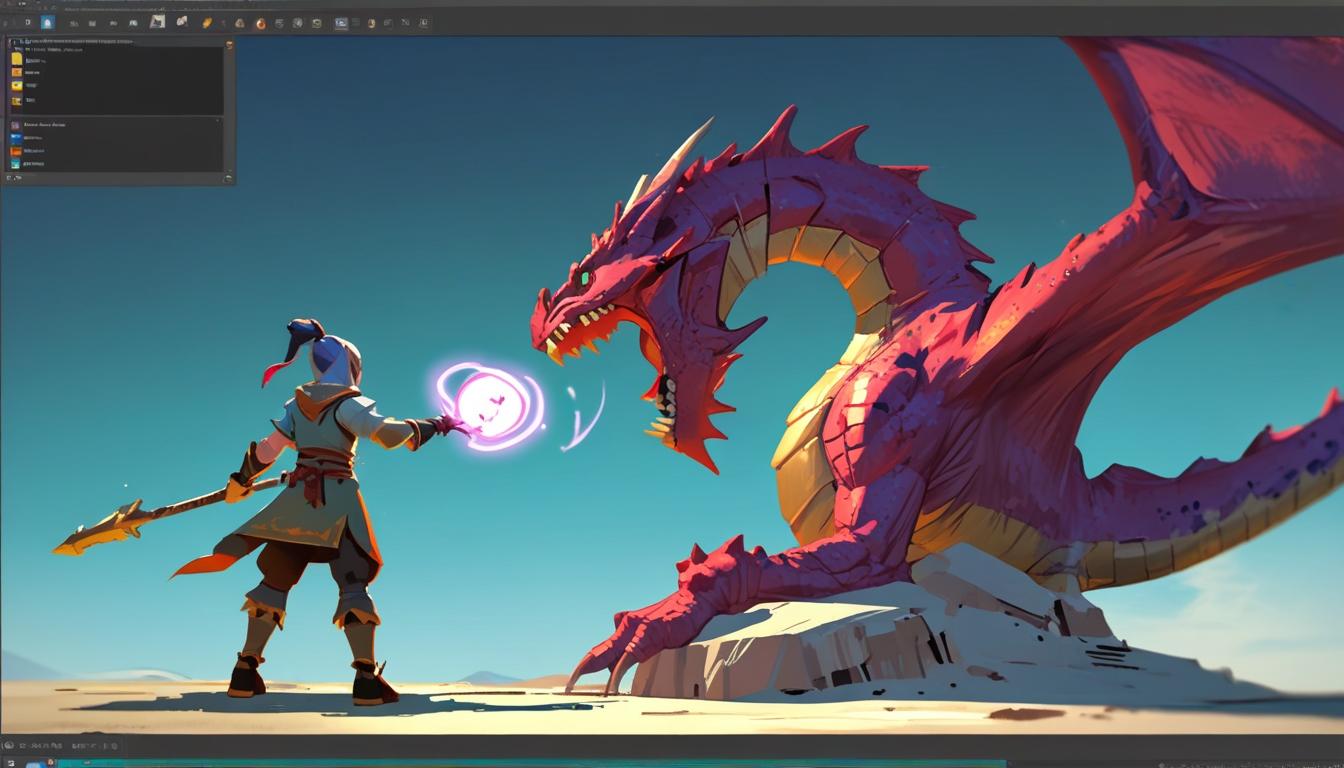This screenshot has height=768, width=1344.
Task: Click the orange-red round icon in toolbar
Action: [261, 23]
